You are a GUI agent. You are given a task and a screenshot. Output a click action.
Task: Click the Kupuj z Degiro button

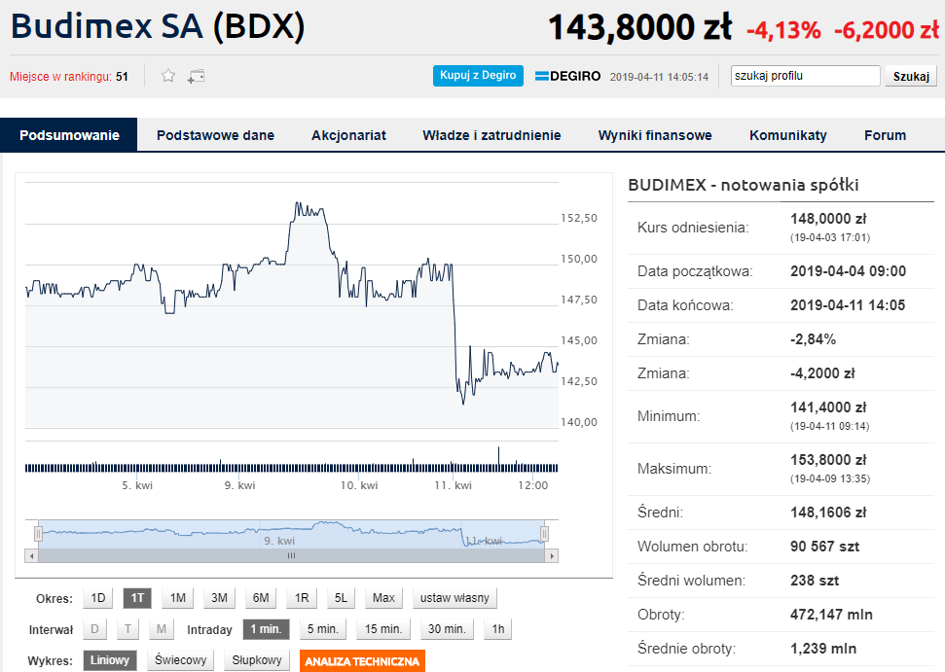pos(478,76)
